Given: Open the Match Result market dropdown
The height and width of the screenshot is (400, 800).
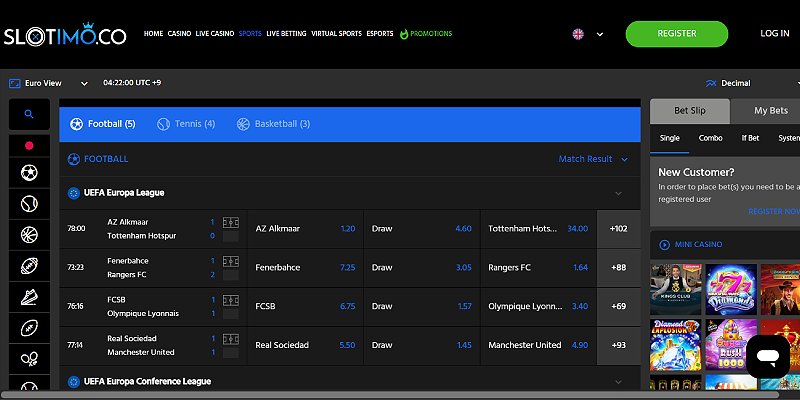Looking at the screenshot, I should pyautogui.click(x=593, y=159).
